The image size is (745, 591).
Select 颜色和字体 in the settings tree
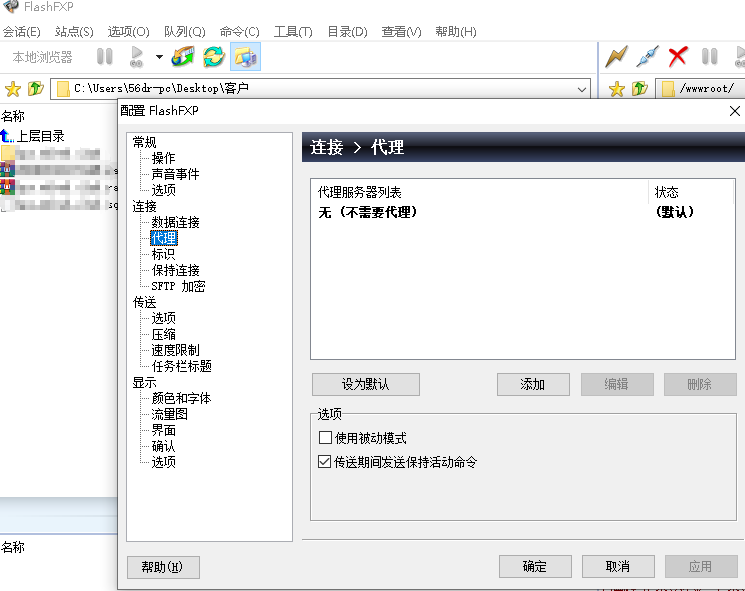181,398
